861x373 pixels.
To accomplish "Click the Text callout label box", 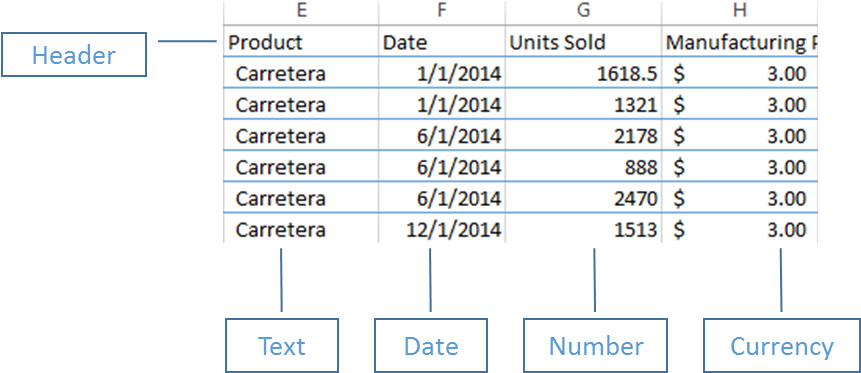I will [282, 346].
